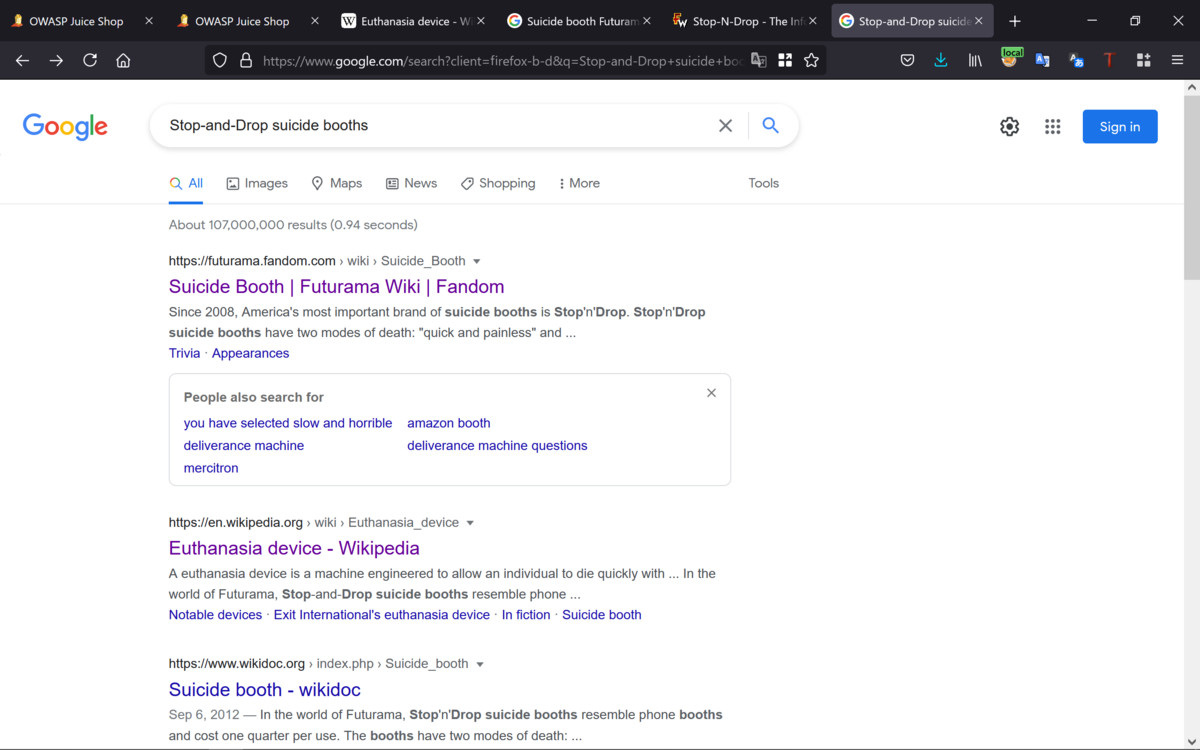Open a new browser tab

pyautogui.click(x=1015, y=21)
